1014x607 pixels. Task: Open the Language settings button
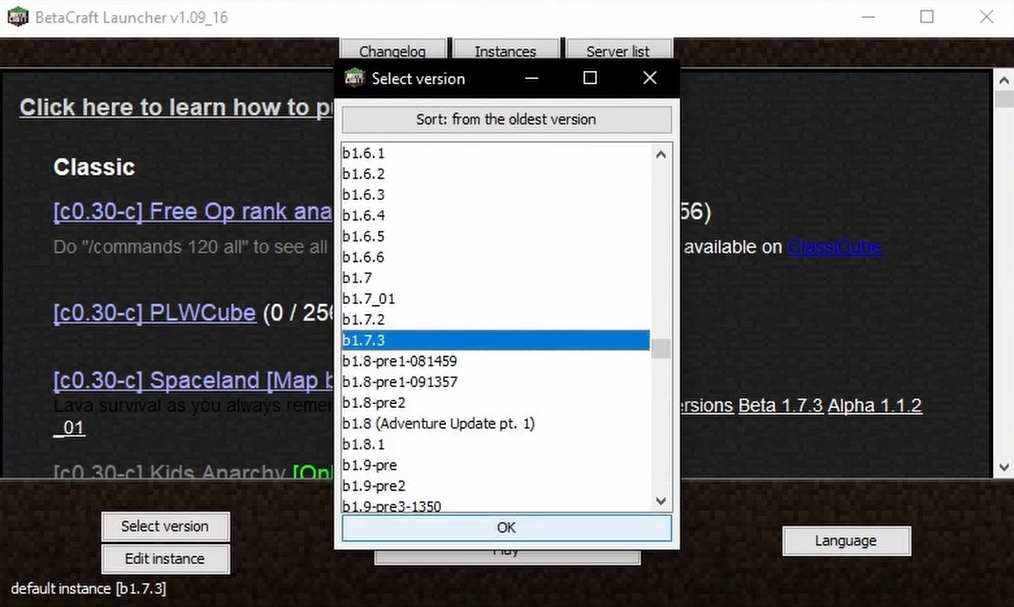point(845,541)
